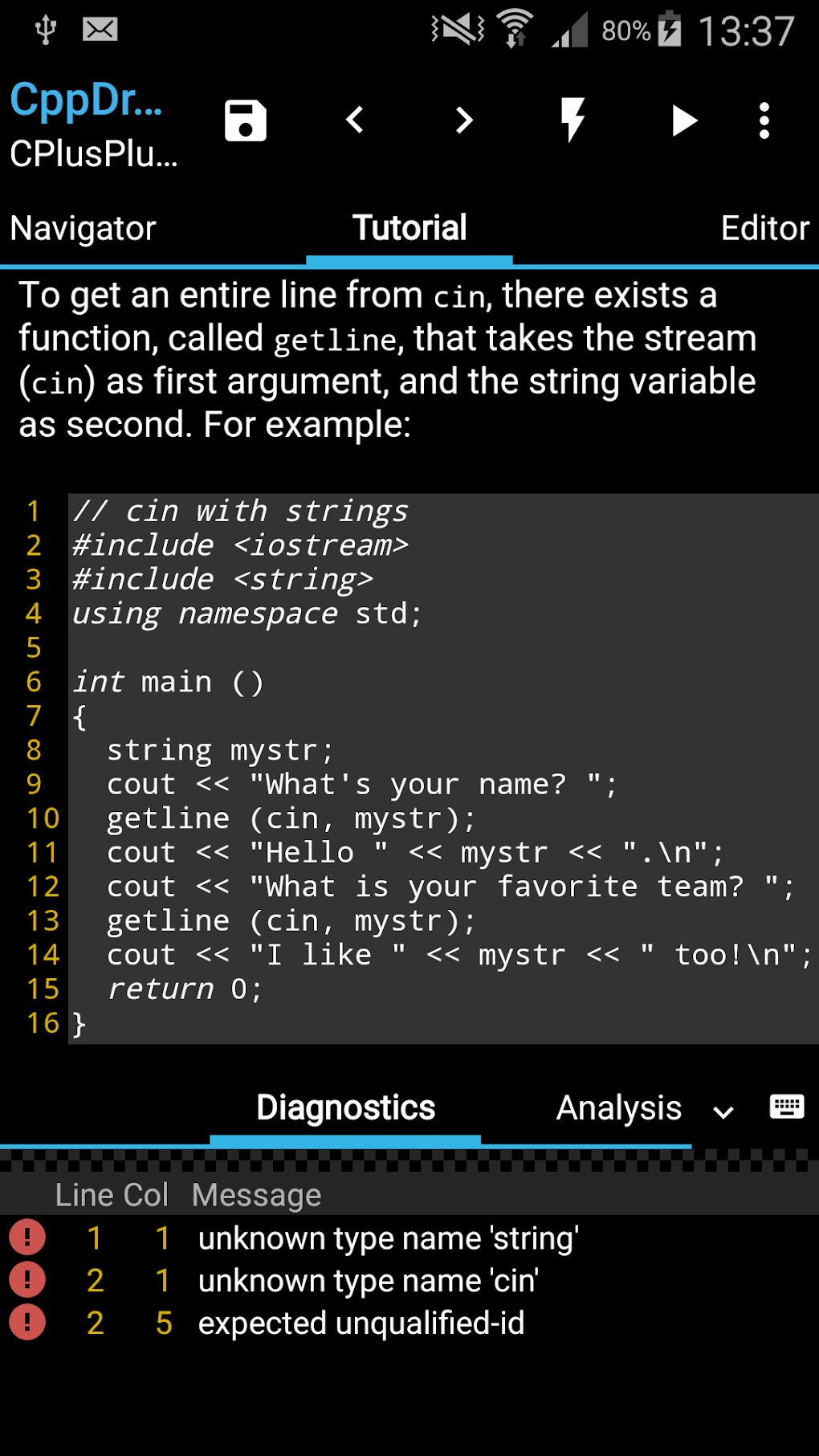Open the Analysis tab

(x=617, y=1107)
